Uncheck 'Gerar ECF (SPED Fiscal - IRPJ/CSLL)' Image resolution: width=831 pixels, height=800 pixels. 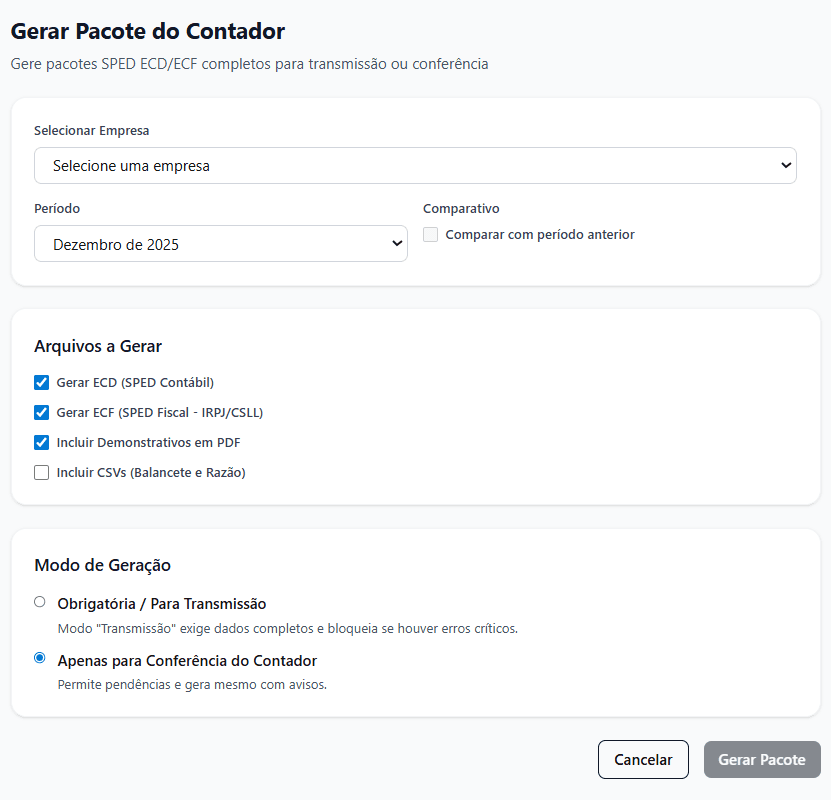(42, 412)
